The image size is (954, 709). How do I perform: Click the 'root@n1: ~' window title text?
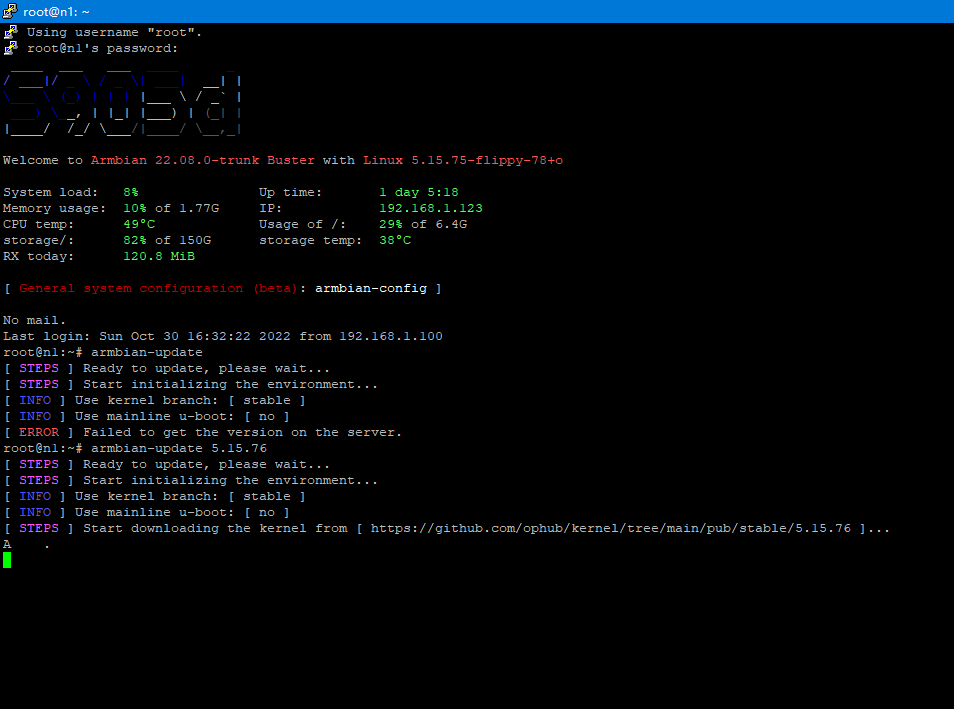(x=56, y=12)
